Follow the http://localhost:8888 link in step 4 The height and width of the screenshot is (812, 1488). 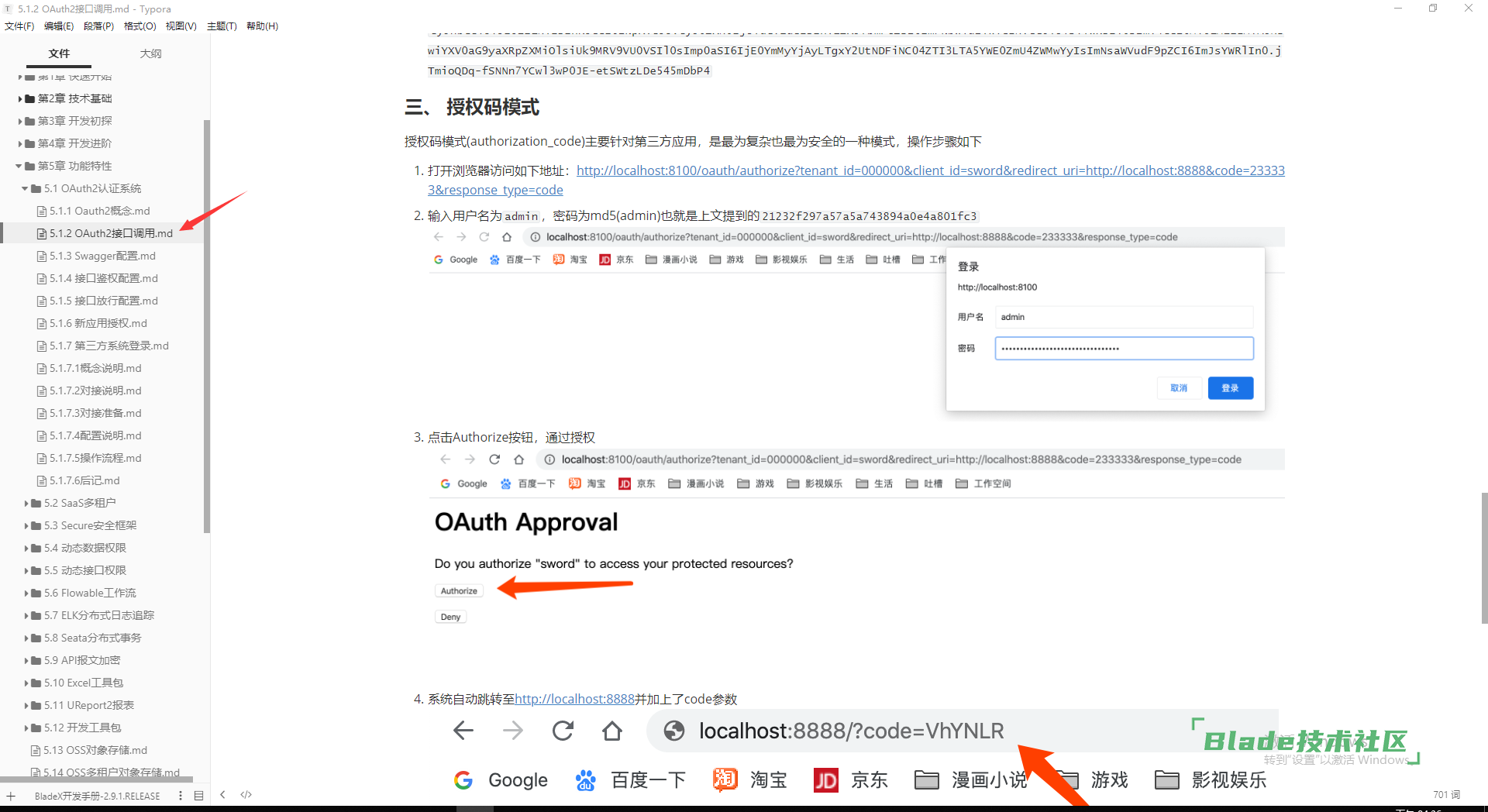click(574, 699)
